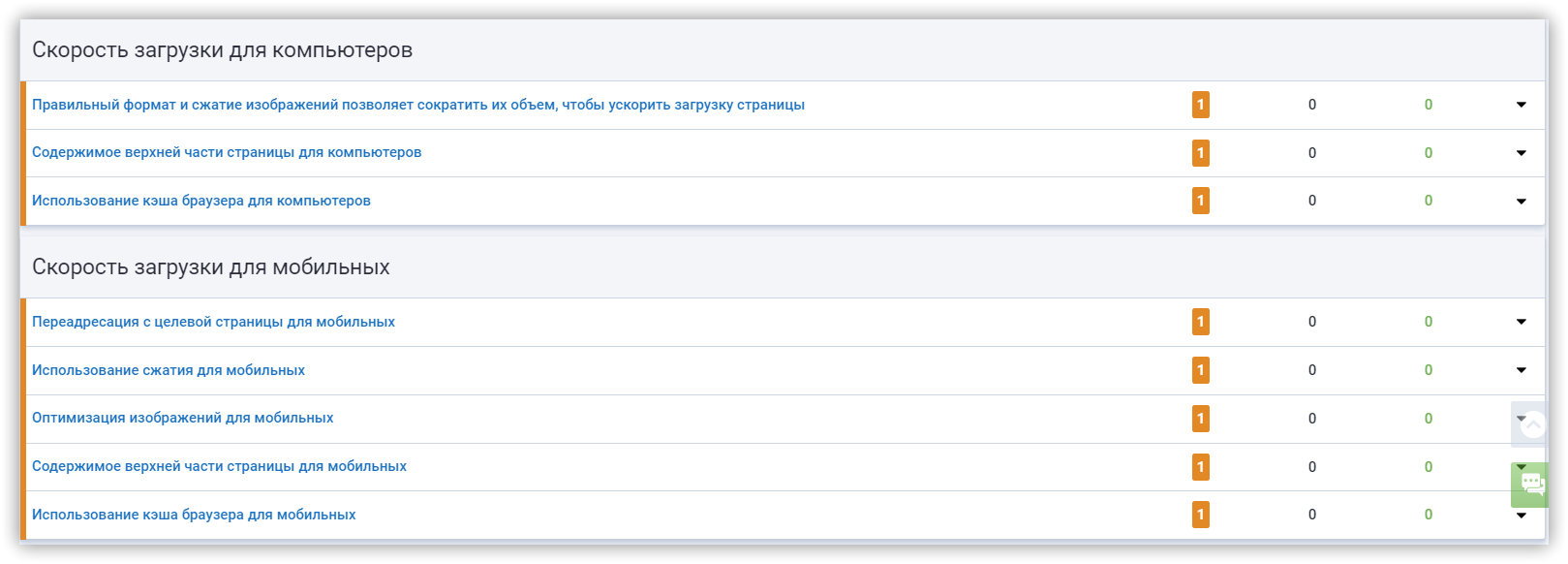Click green zero count in desktop cache row
Image resolution: width=1568 pixels, height=564 pixels.
(x=1428, y=201)
